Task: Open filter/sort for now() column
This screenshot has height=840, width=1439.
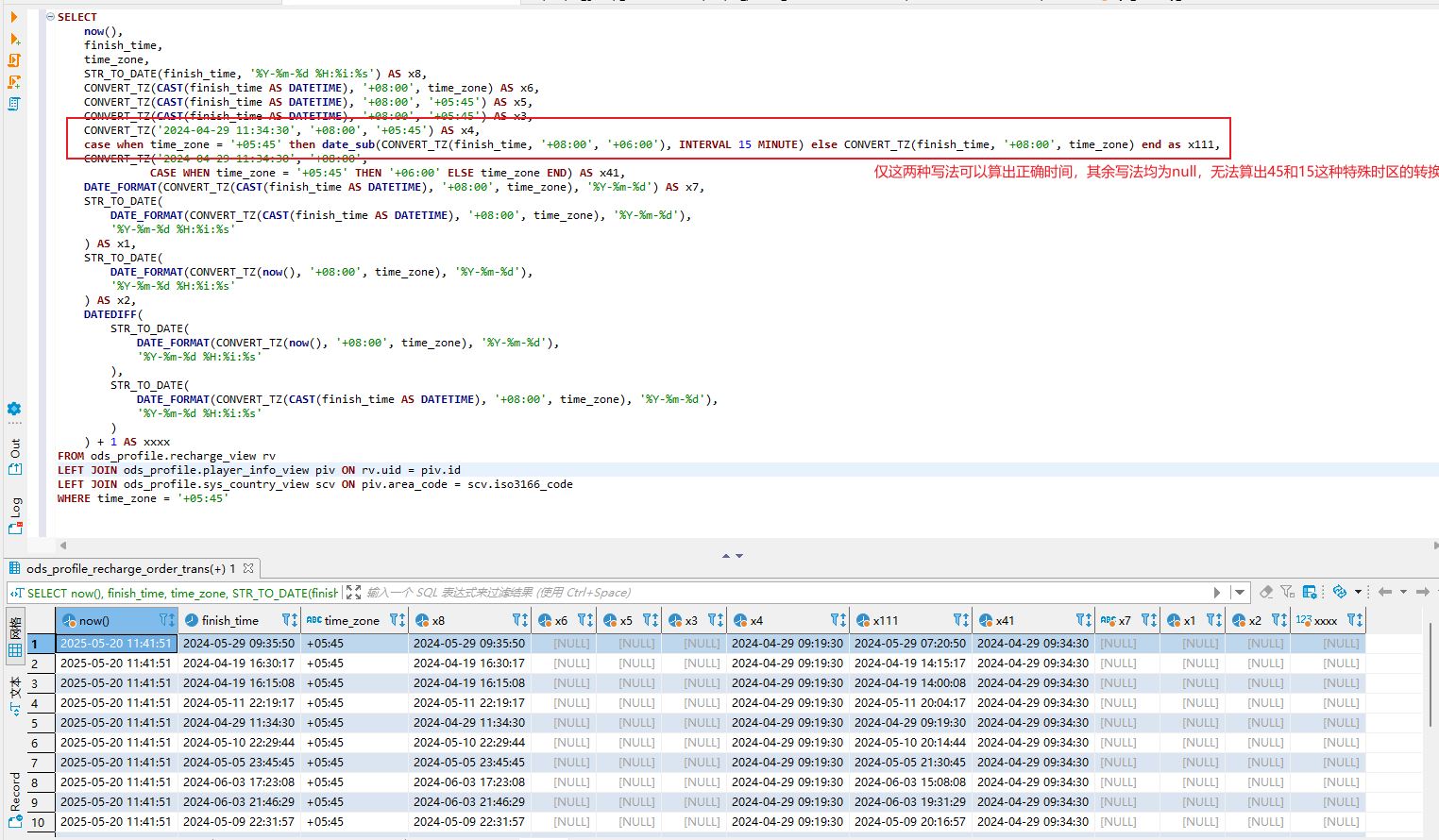Action: (166, 620)
